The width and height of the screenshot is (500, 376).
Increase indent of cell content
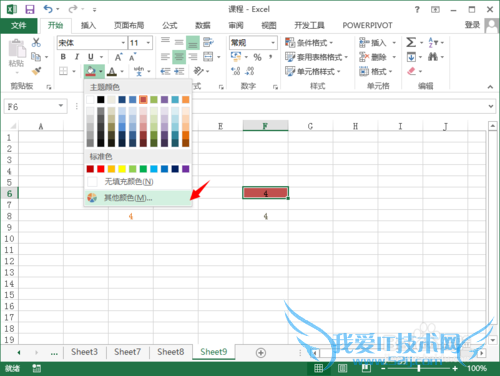click(x=179, y=71)
